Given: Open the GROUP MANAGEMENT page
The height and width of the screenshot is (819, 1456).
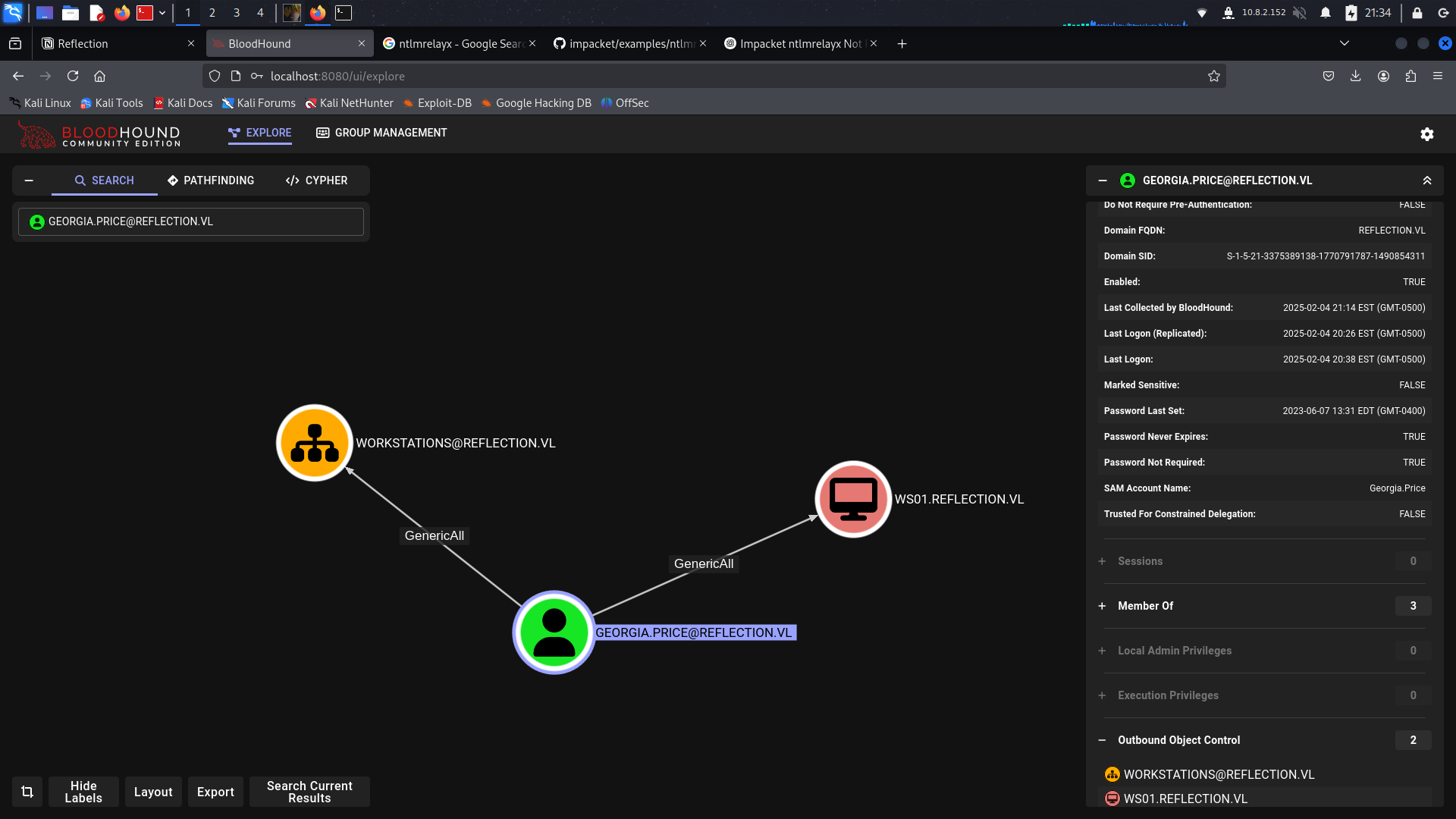Looking at the screenshot, I should (x=381, y=133).
